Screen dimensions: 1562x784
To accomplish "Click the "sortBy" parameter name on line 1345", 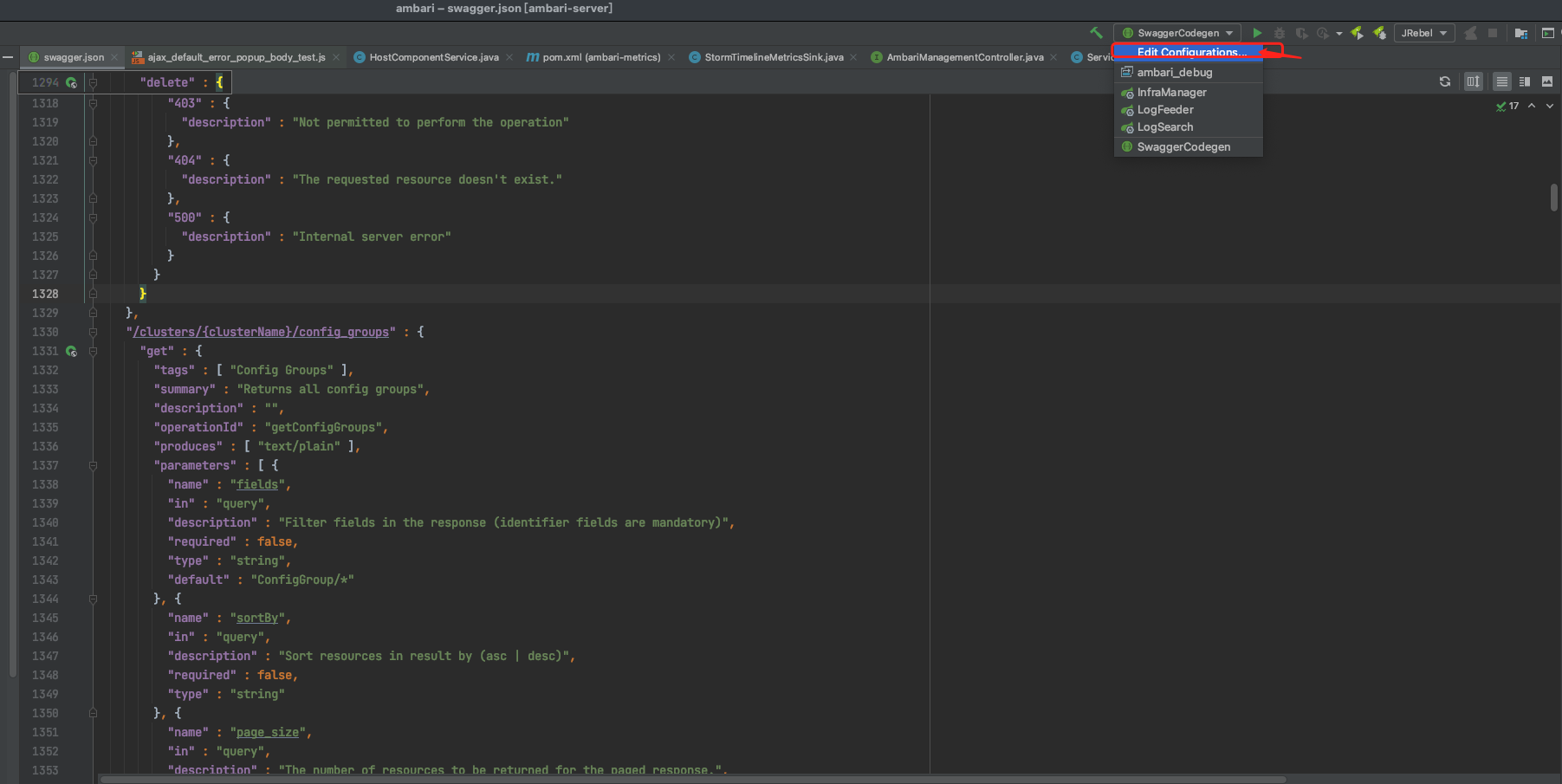I will pyautogui.click(x=257, y=618).
